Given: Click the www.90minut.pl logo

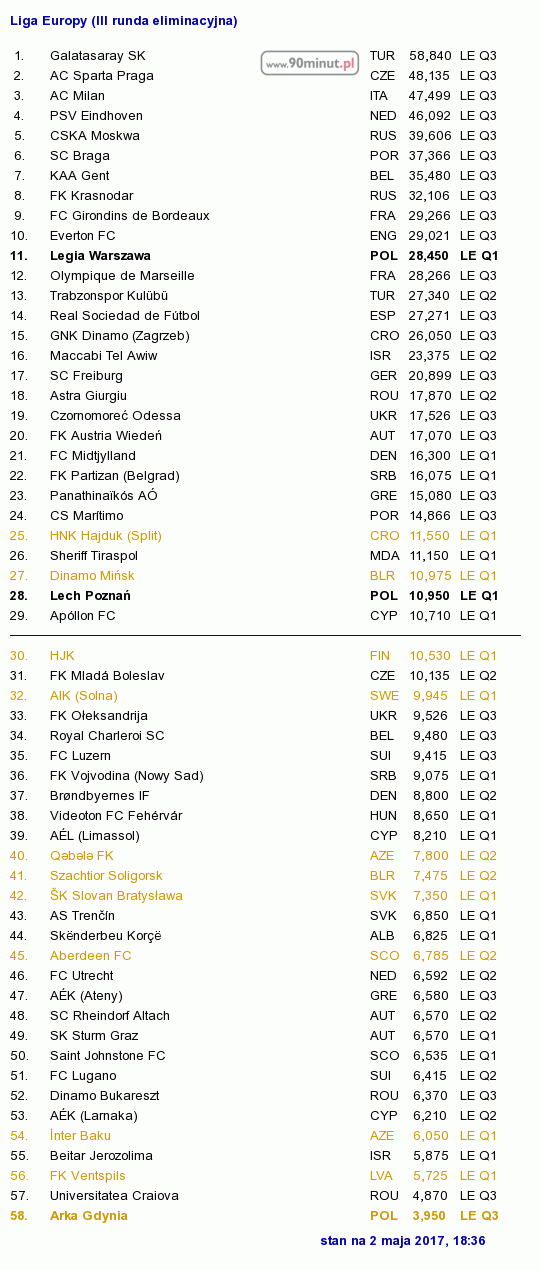Looking at the screenshot, I should [310, 63].
